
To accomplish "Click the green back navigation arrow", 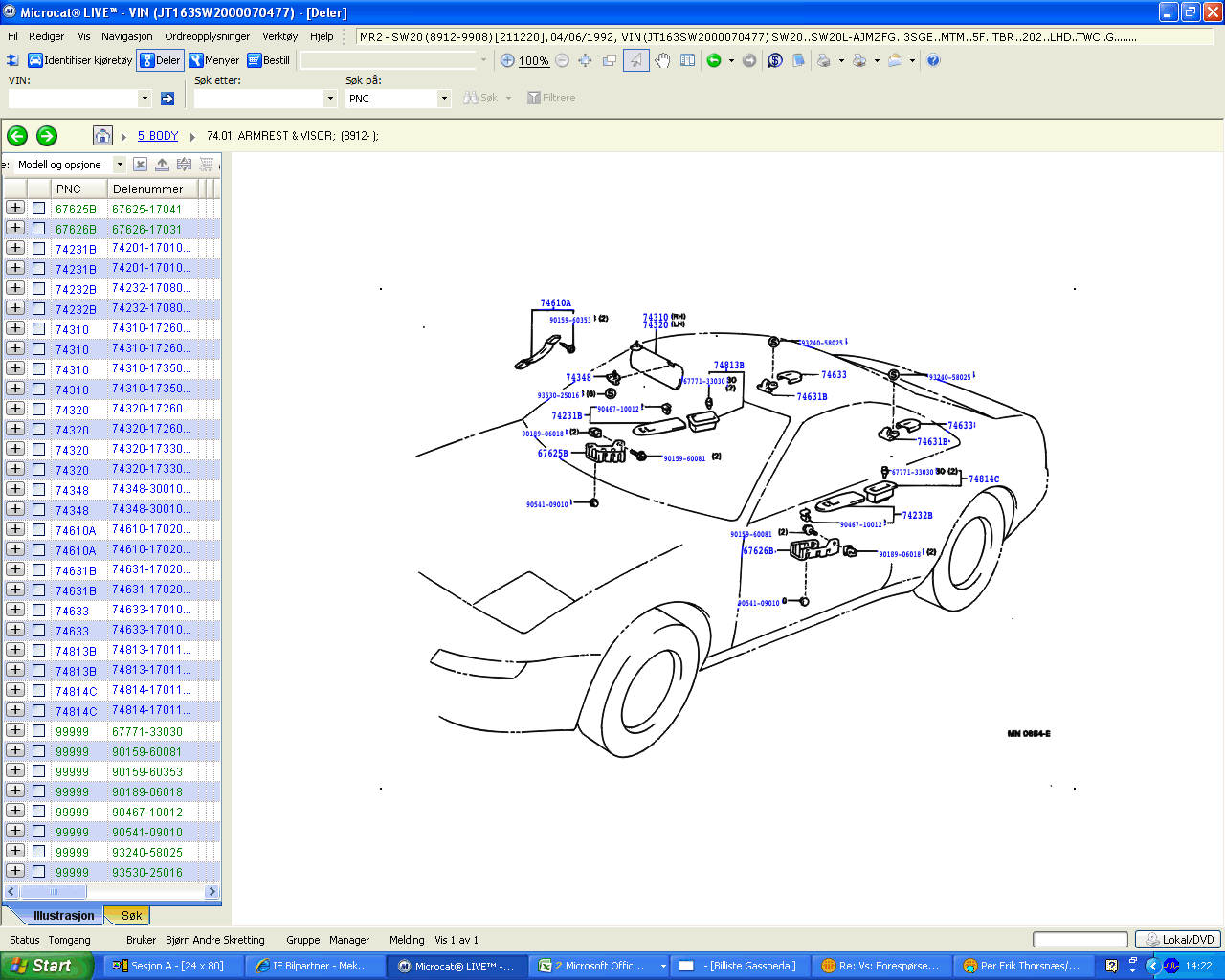I will [17, 136].
